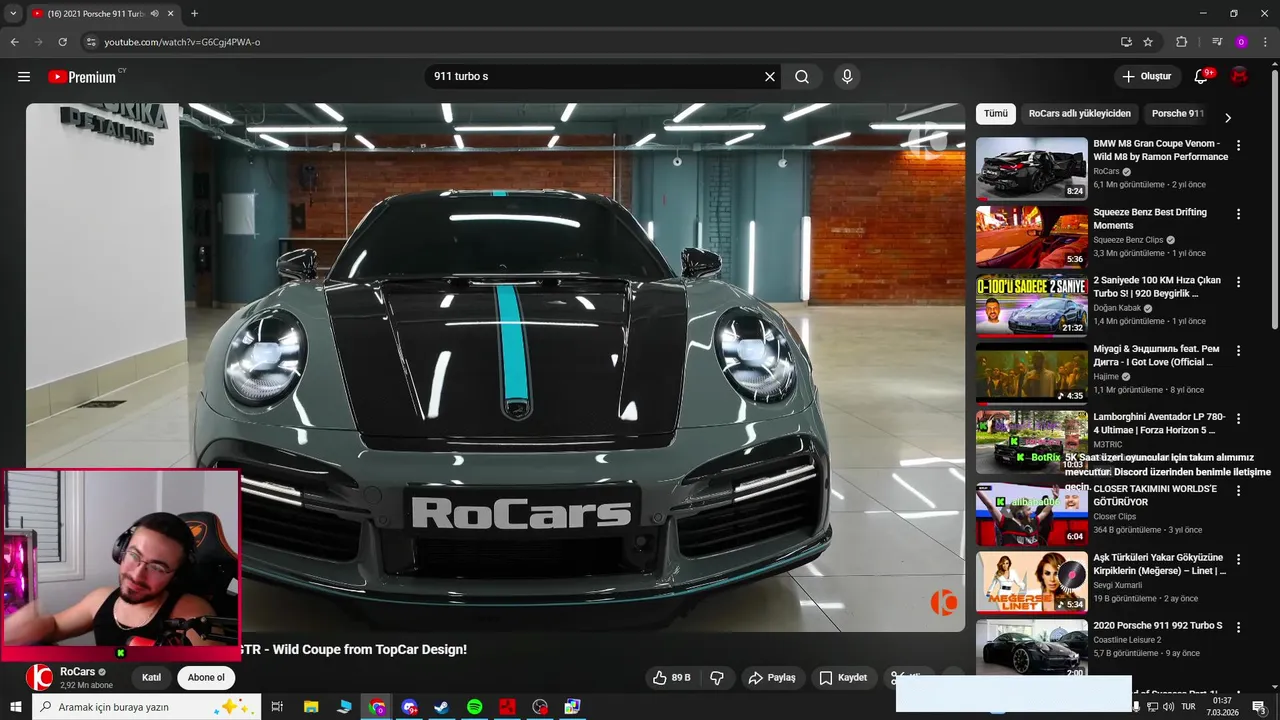Viewport: 1280px width, 720px height.
Task: Save video with the Kaydet button
Action: (843, 678)
